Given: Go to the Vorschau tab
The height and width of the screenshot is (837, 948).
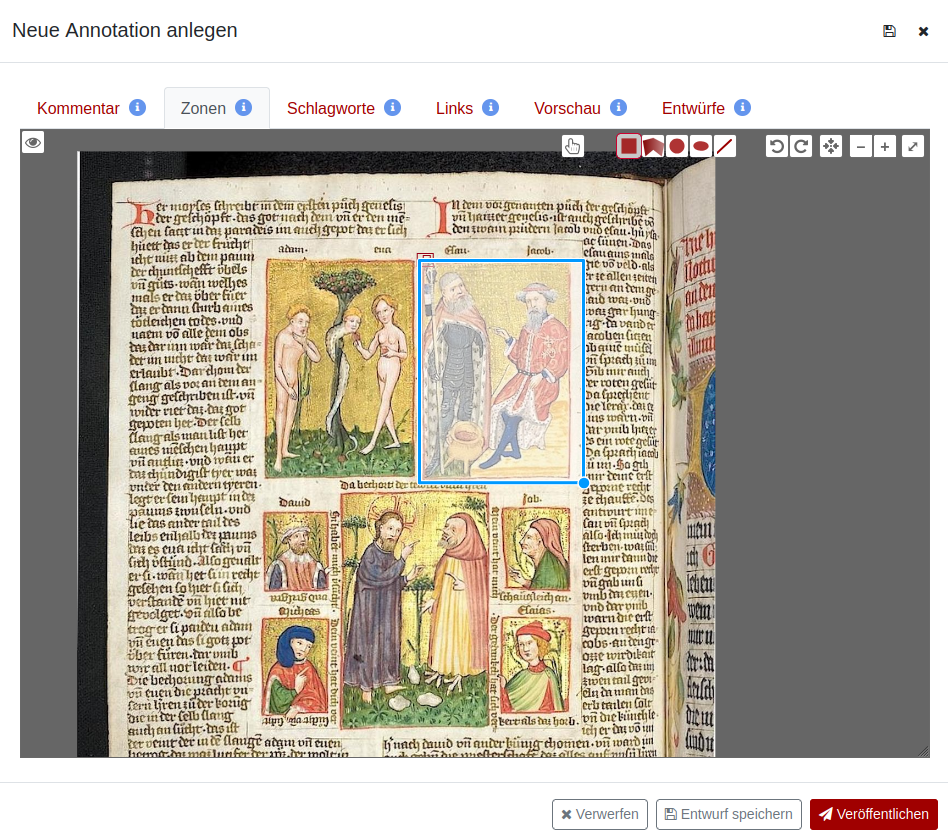Looking at the screenshot, I should pyautogui.click(x=567, y=108).
